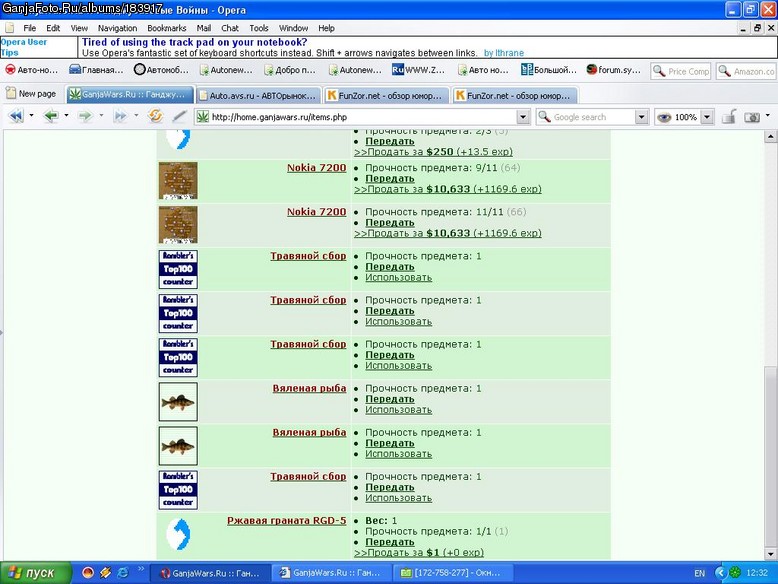Switch to the GanjaWars.Ru tab
This screenshot has width=778, height=584.
coord(130,94)
